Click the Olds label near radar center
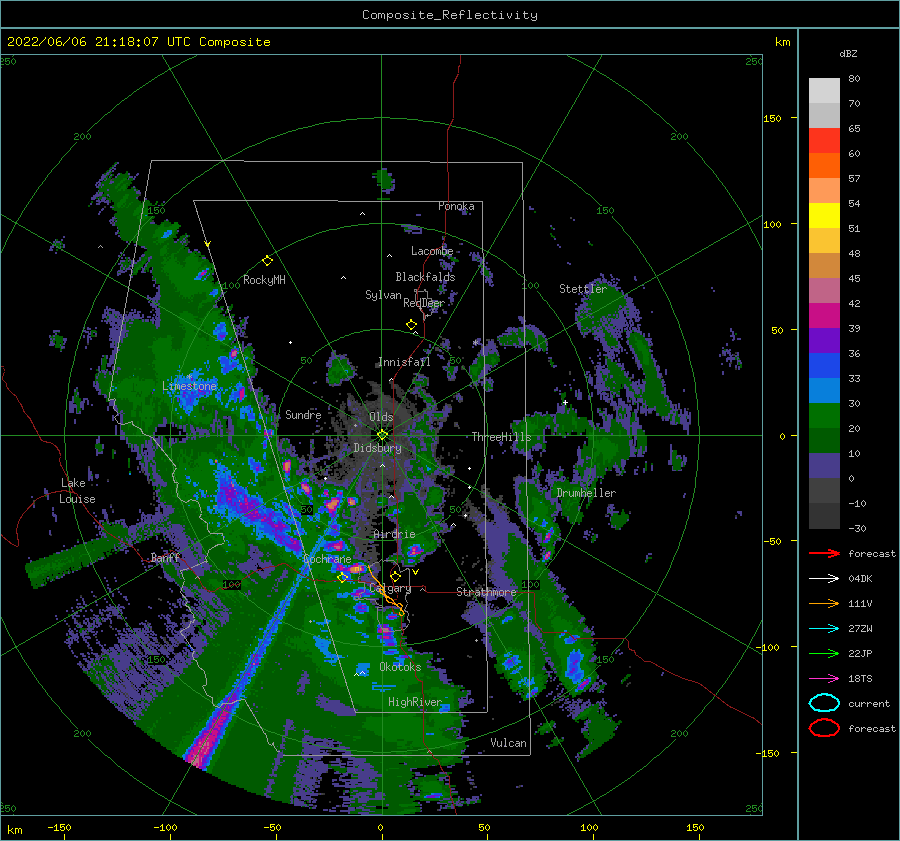The image size is (900, 841). [381, 417]
